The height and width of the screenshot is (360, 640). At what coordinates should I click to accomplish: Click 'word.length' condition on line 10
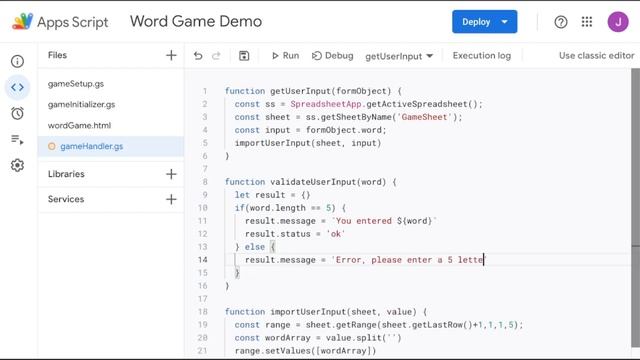278,208
